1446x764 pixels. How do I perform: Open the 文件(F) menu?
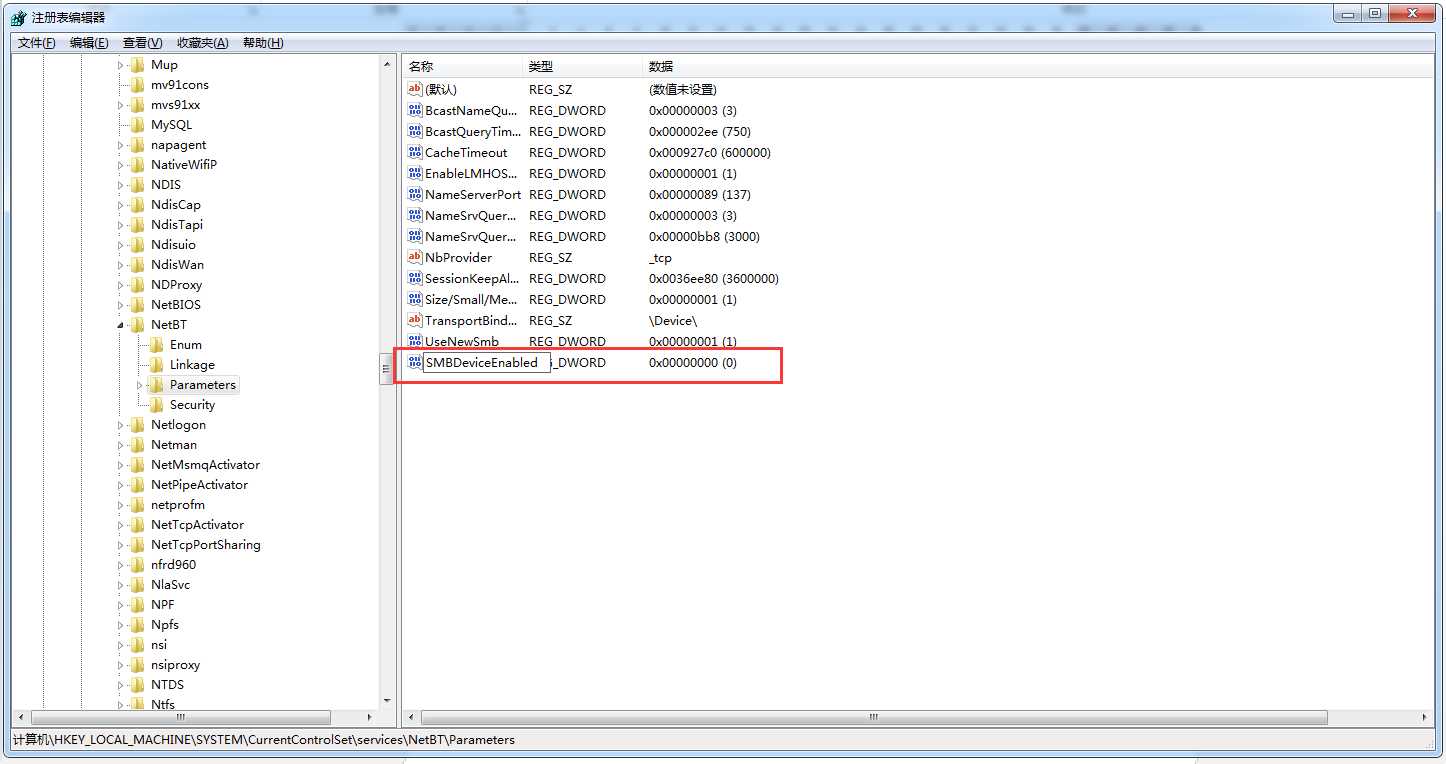pos(37,42)
